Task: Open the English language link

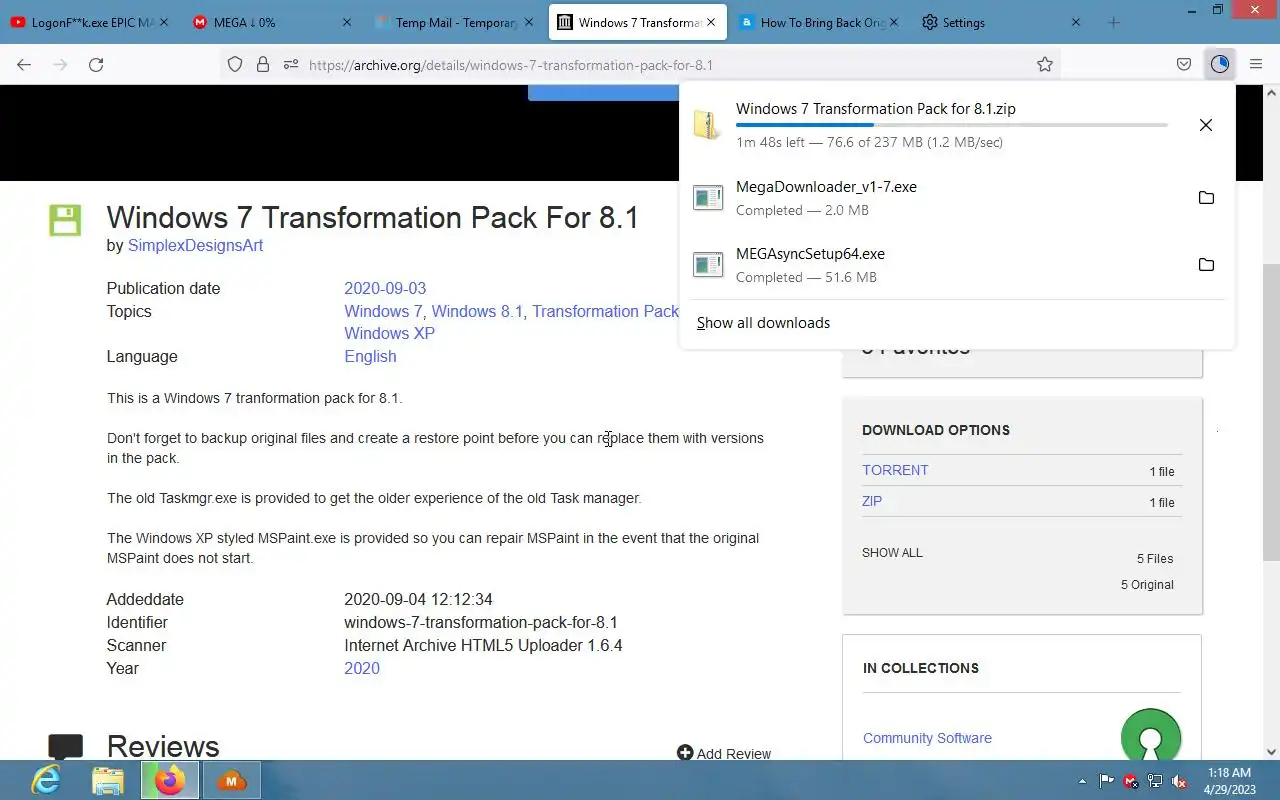Action: click(370, 356)
